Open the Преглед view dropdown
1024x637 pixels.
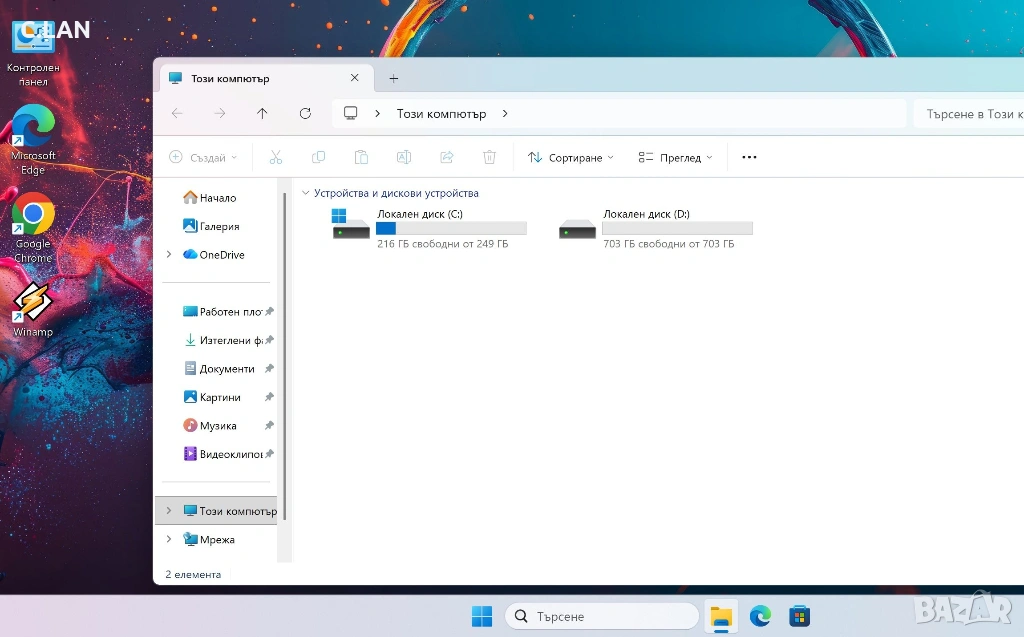pos(676,157)
